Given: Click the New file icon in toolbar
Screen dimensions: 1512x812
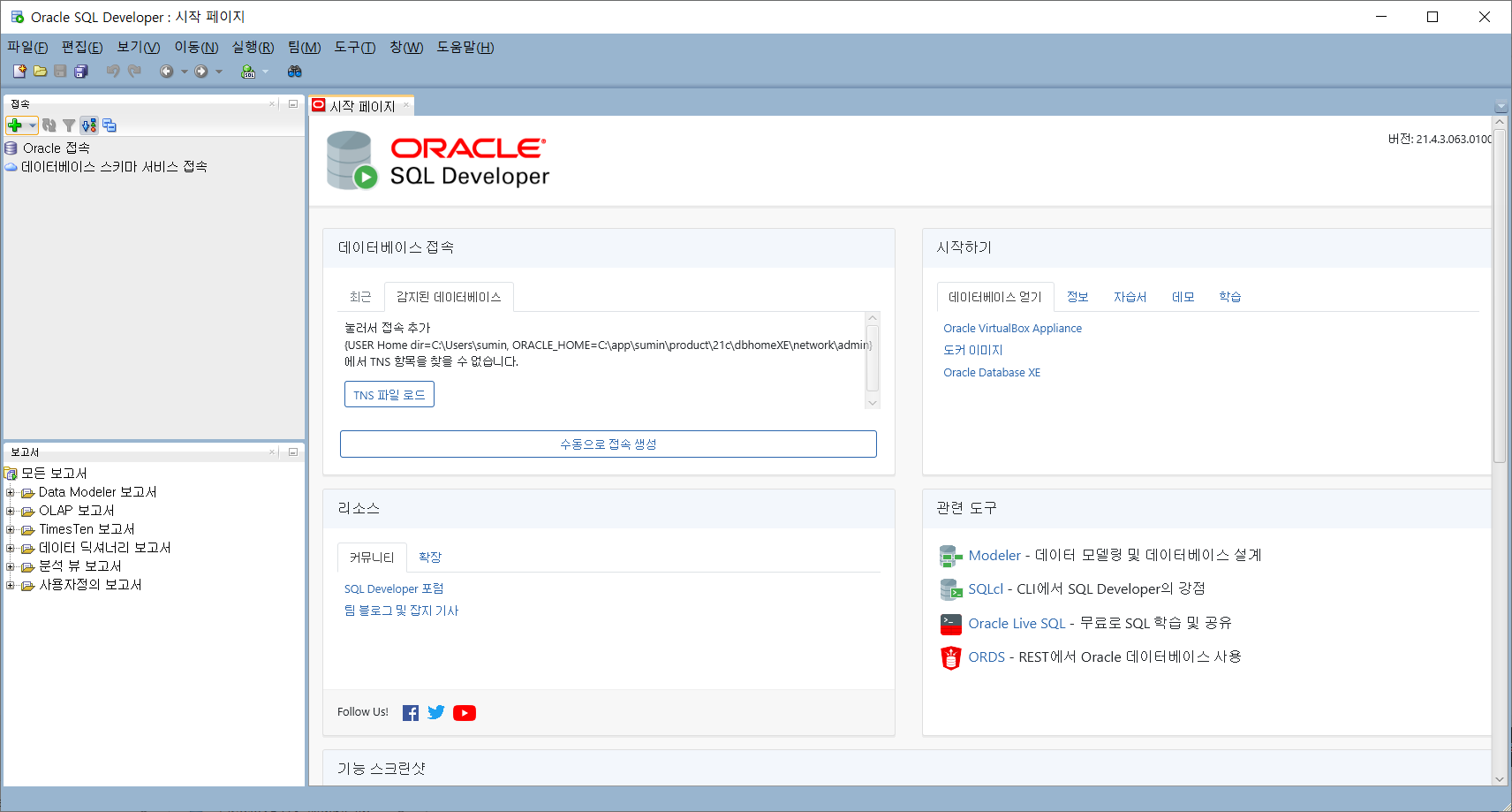Looking at the screenshot, I should 19,72.
